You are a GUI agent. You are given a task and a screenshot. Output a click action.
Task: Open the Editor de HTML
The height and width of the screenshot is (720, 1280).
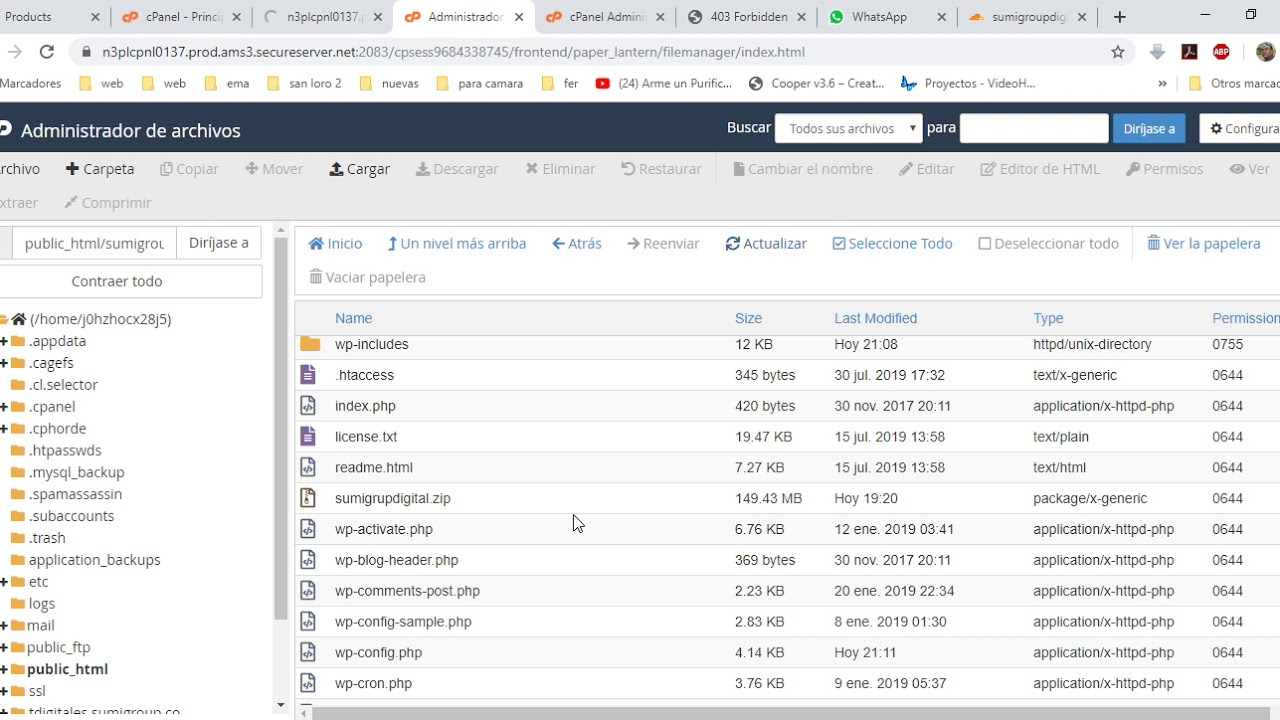point(1040,169)
